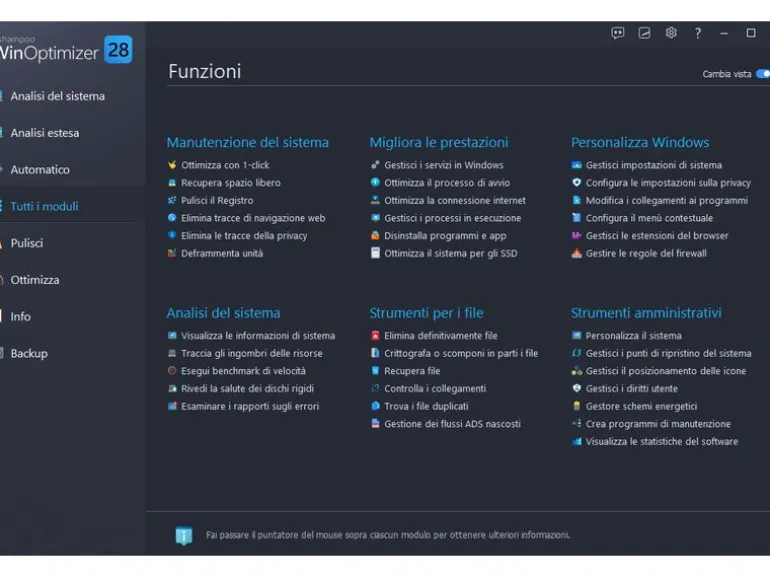
Task: Open Traccia gli ingombri delle risorse
Action: (x=251, y=354)
